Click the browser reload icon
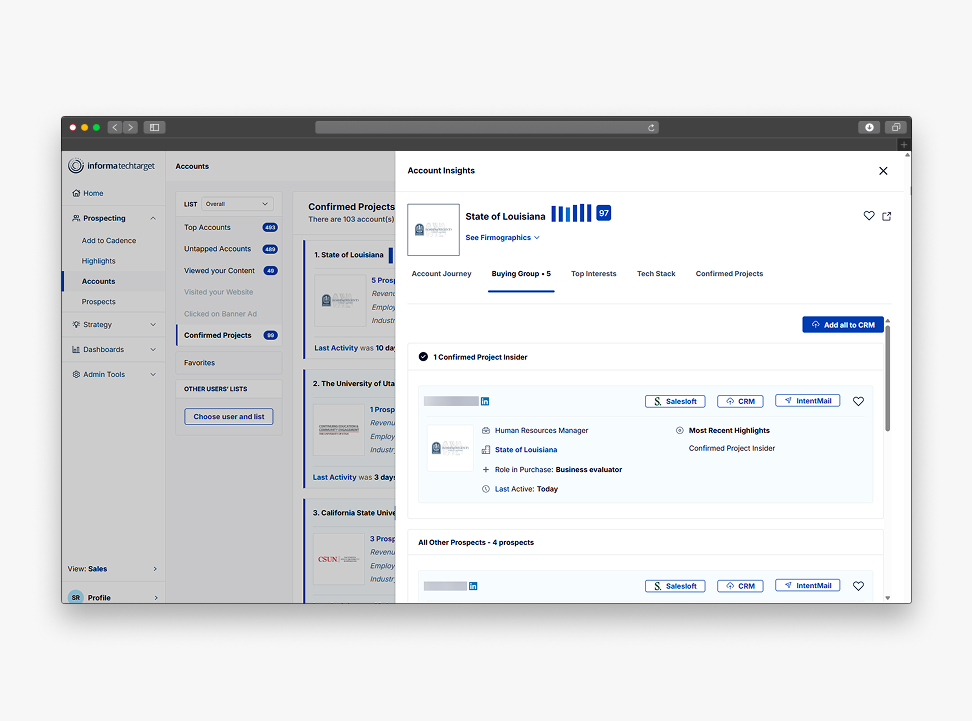Viewport: 972px width, 721px height. coord(652,128)
